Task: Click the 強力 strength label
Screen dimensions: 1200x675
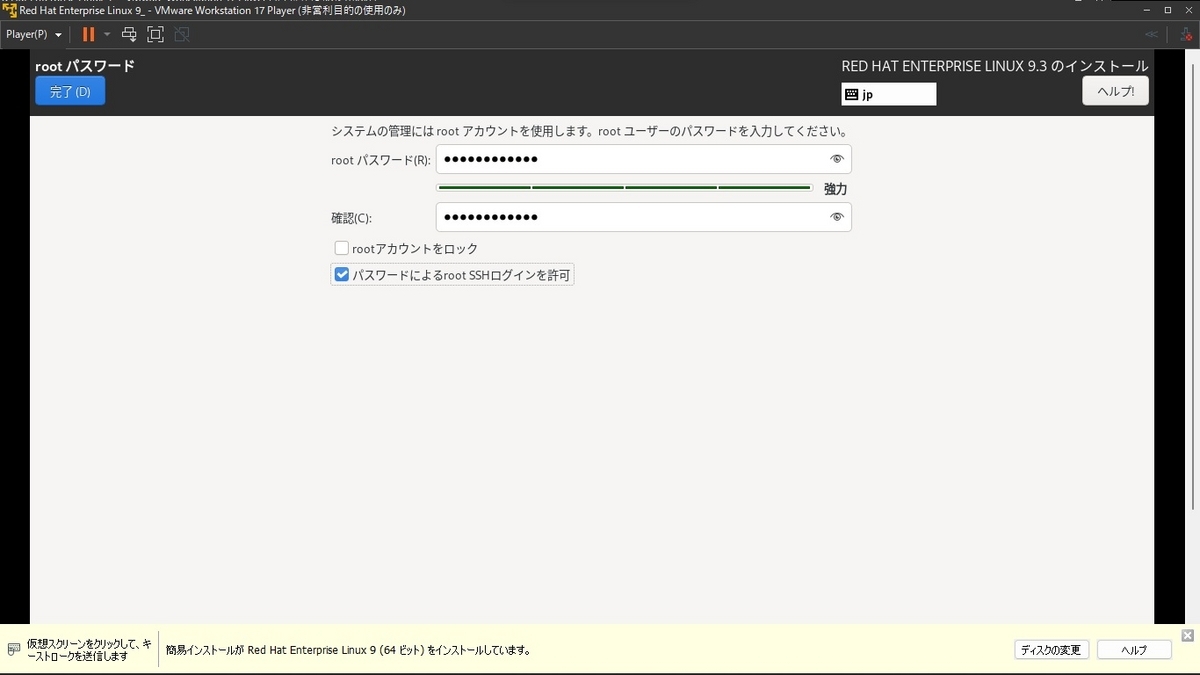Action: [x=835, y=189]
